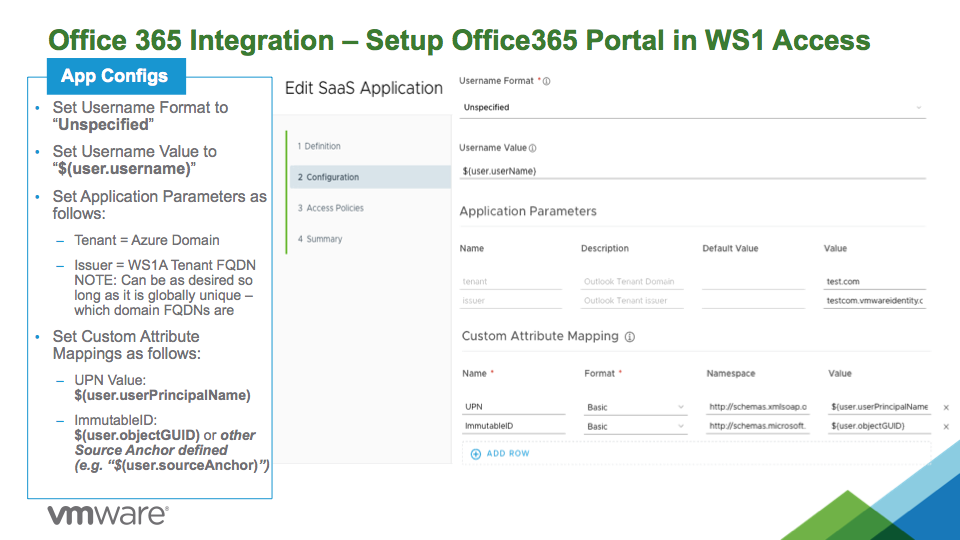Edit the $(user.userPrincipalName) value field

(879, 407)
